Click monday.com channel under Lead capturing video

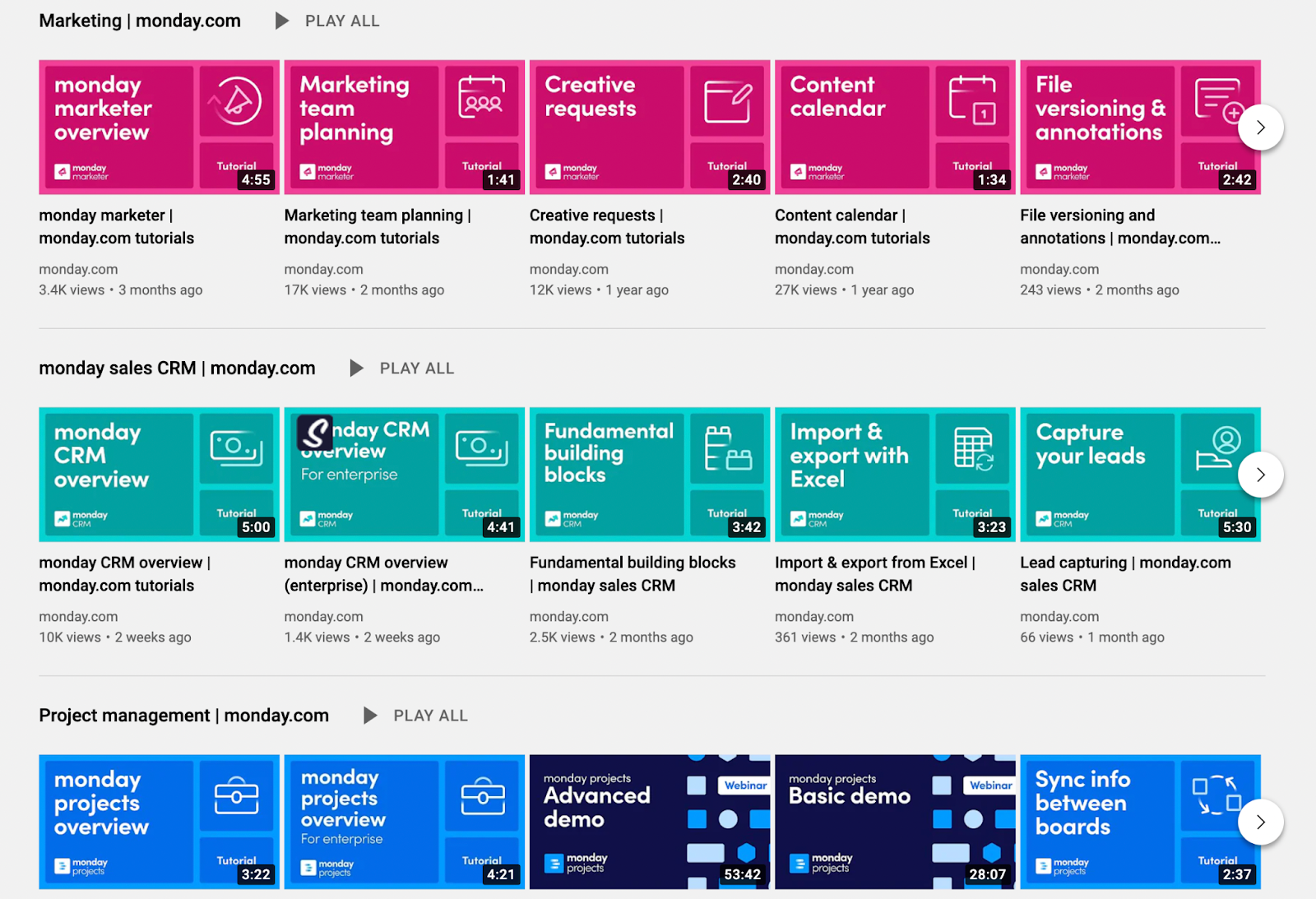click(1059, 616)
